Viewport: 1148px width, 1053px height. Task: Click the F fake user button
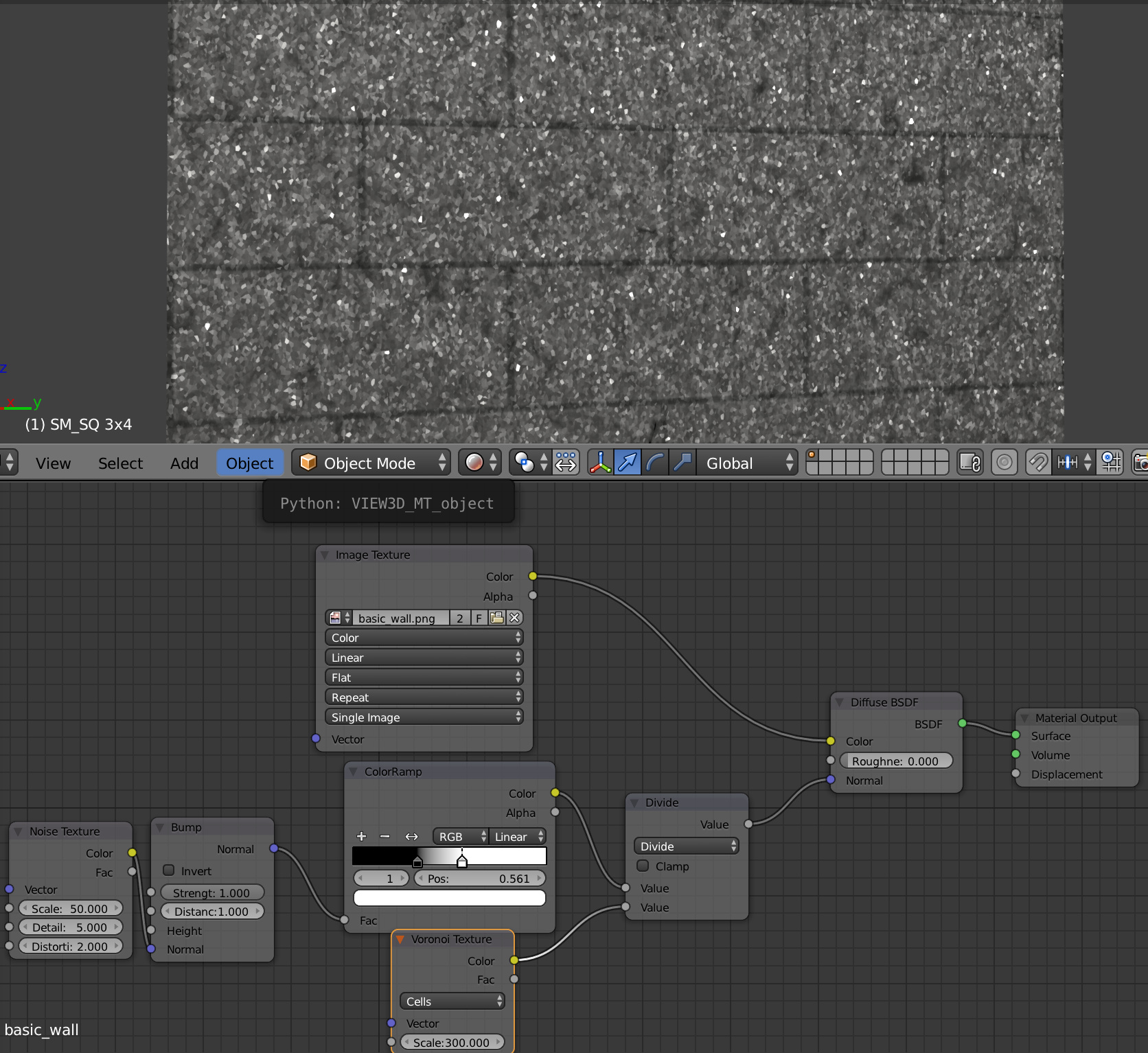pyautogui.click(x=479, y=618)
